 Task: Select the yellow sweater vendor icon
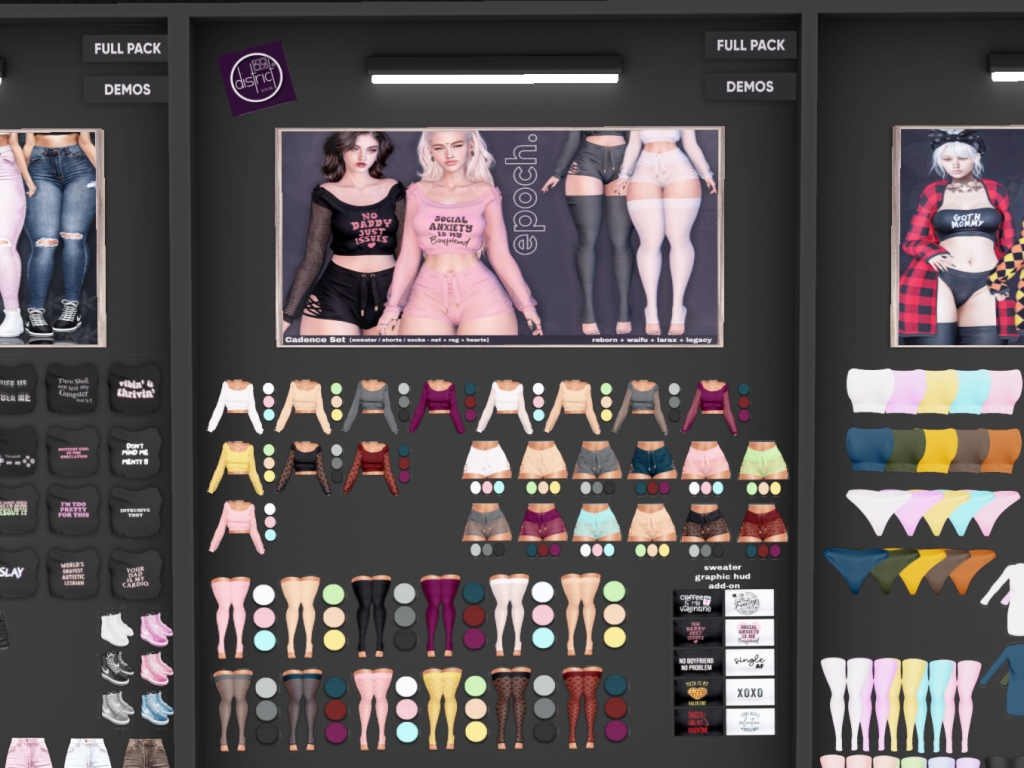click(234, 467)
